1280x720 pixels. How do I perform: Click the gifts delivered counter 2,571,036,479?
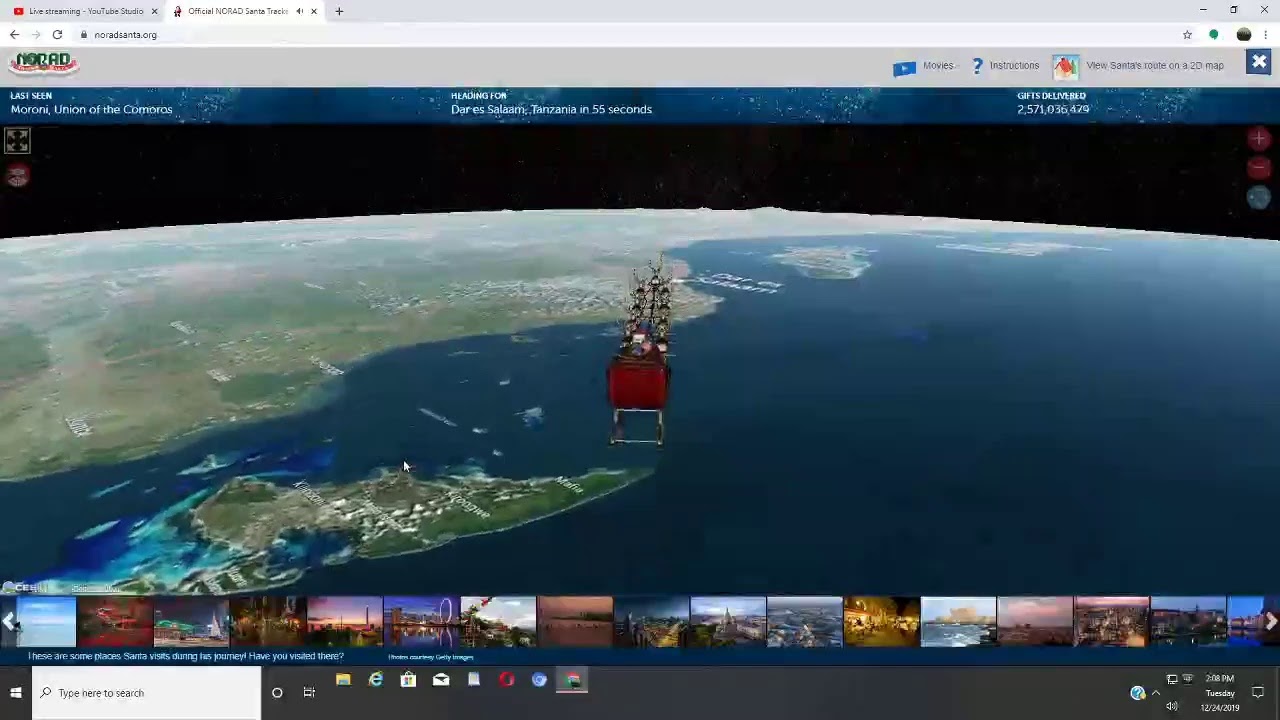click(1053, 110)
